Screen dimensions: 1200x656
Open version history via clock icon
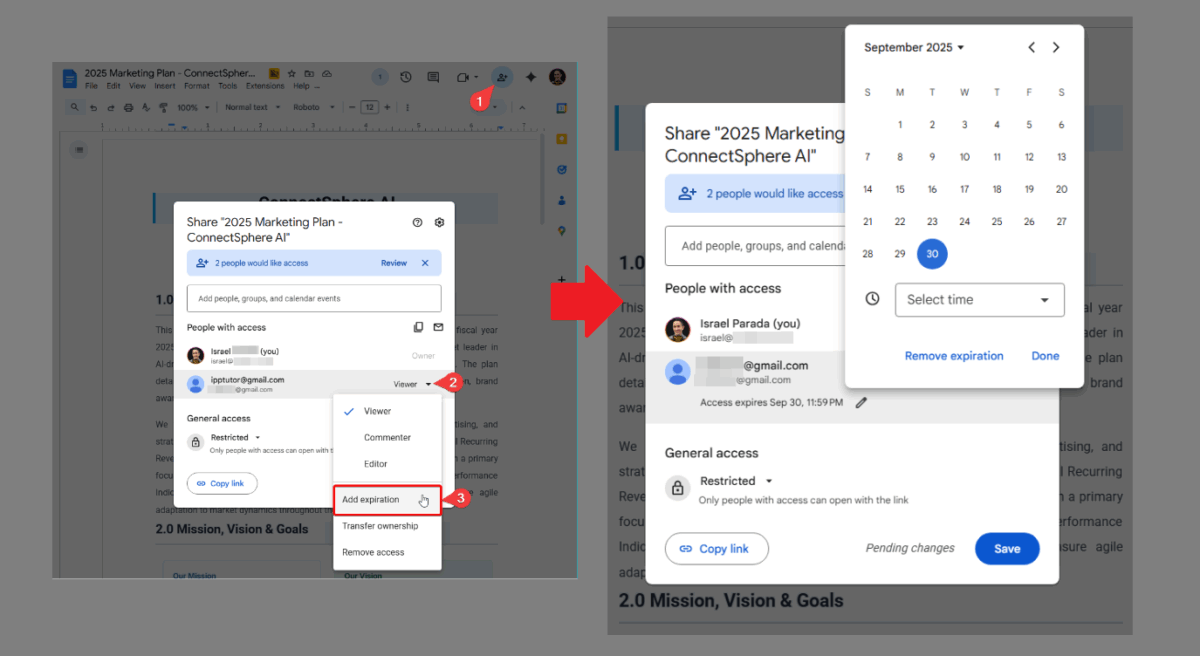404,77
